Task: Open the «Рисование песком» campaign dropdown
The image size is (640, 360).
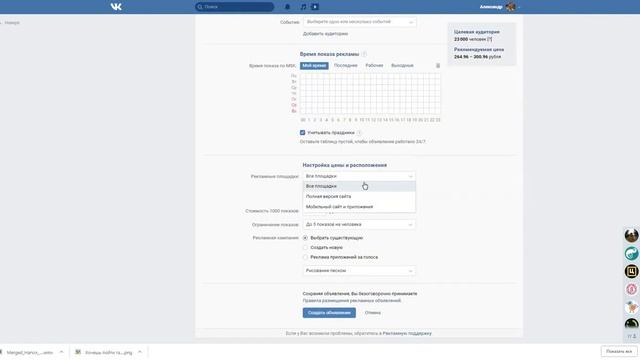Action: (x=359, y=271)
